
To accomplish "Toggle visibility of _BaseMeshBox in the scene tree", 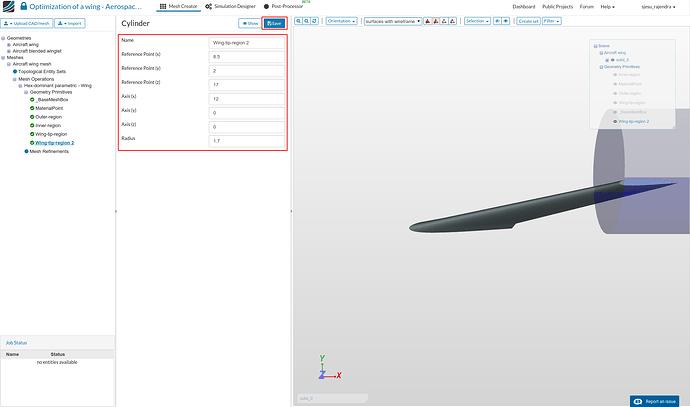I will click(x=615, y=112).
